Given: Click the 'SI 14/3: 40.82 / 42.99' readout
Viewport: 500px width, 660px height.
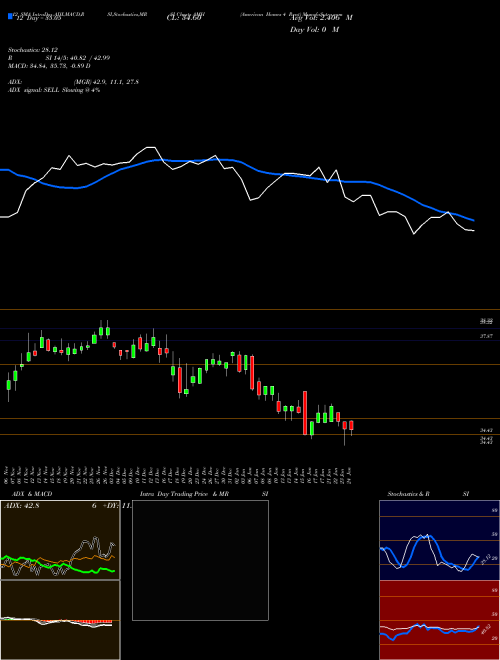Looking at the screenshot, I should pos(78,58).
